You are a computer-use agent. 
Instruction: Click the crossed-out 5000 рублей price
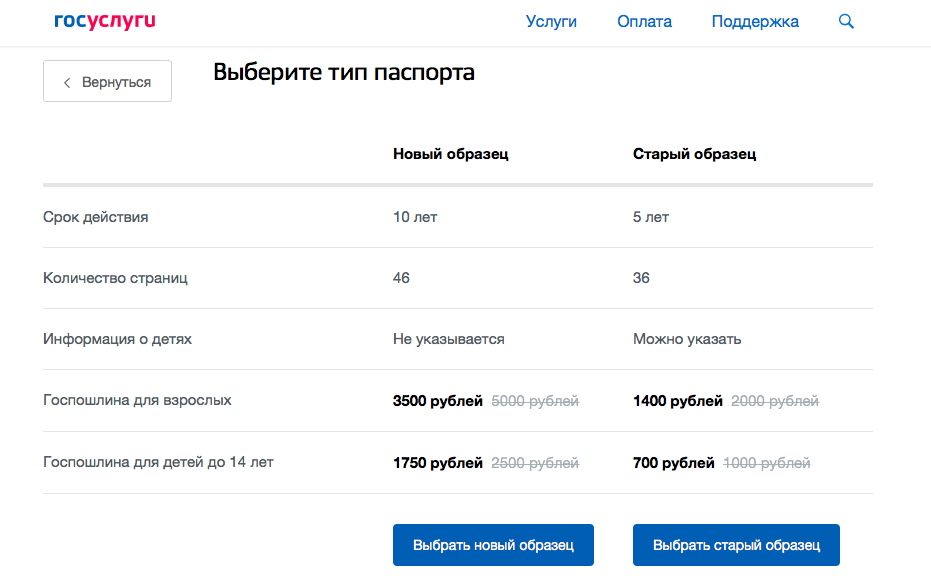tap(535, 401)
